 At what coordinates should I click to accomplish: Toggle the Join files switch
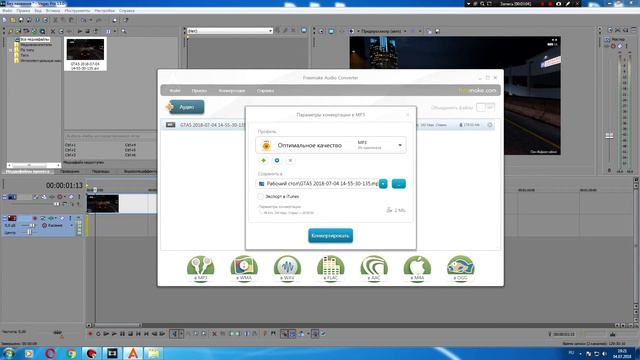pos(486,107)
